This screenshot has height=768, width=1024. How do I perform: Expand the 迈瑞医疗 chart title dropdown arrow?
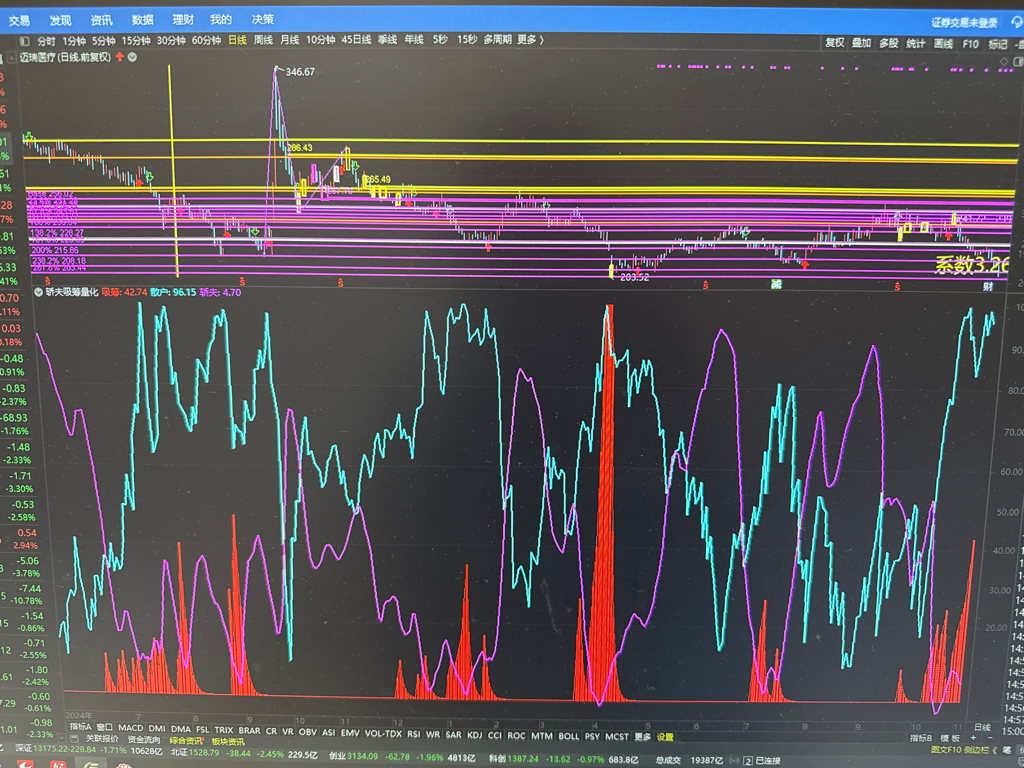tap(133, 57)
